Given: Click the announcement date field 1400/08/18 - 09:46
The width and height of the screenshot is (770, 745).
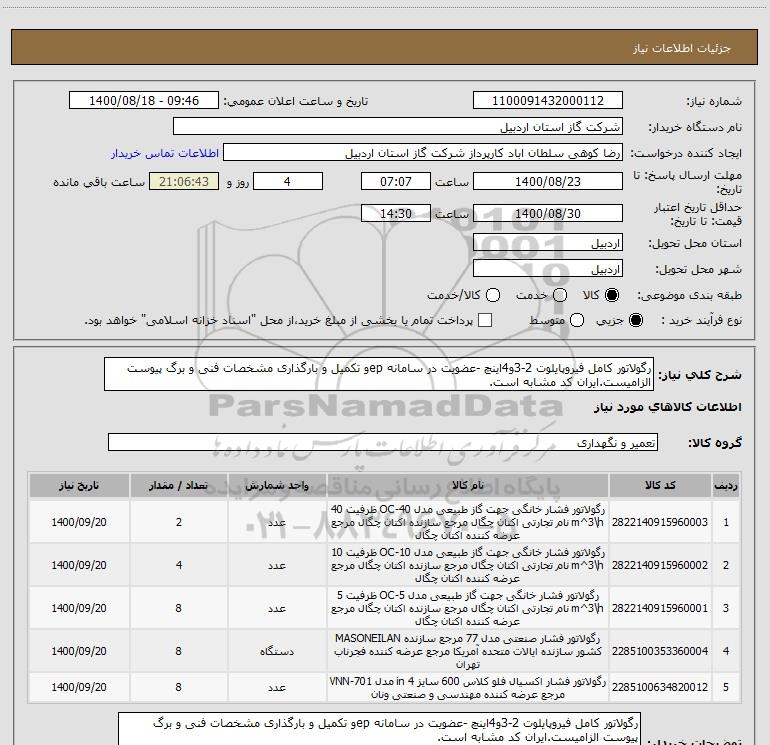Looking at the screenshot, I should (x=144, y=101).
